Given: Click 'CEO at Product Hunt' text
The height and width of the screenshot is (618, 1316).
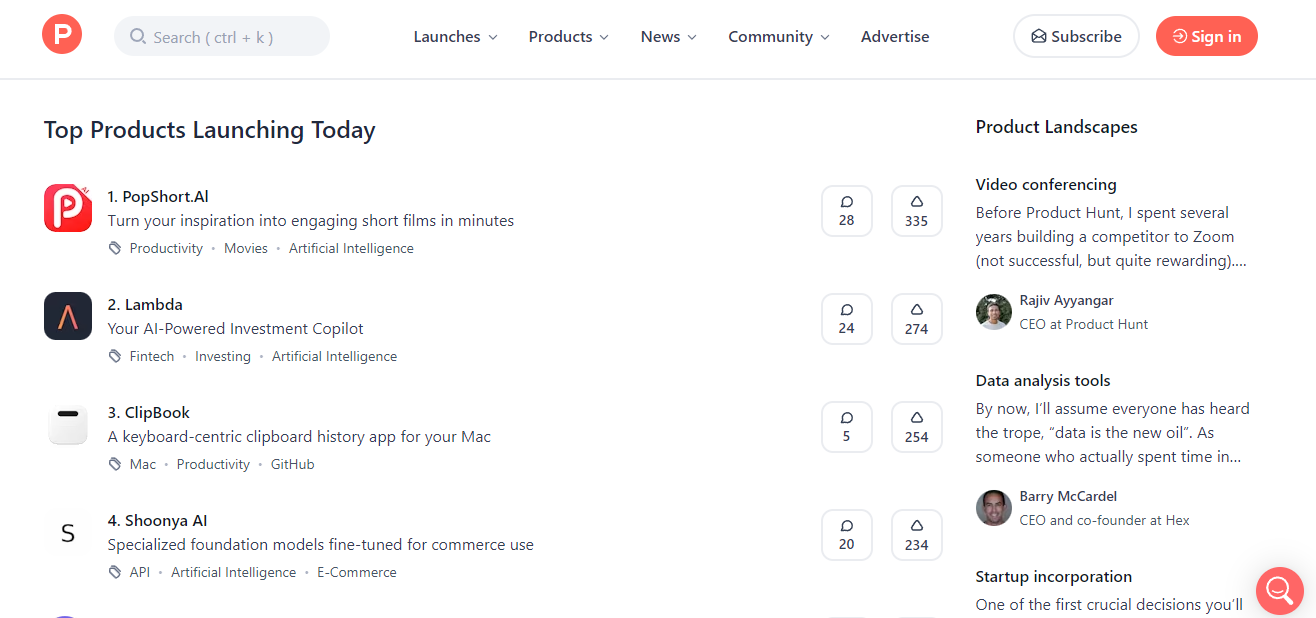Looking at the screenshot, I should click(x=1084, y=324).
